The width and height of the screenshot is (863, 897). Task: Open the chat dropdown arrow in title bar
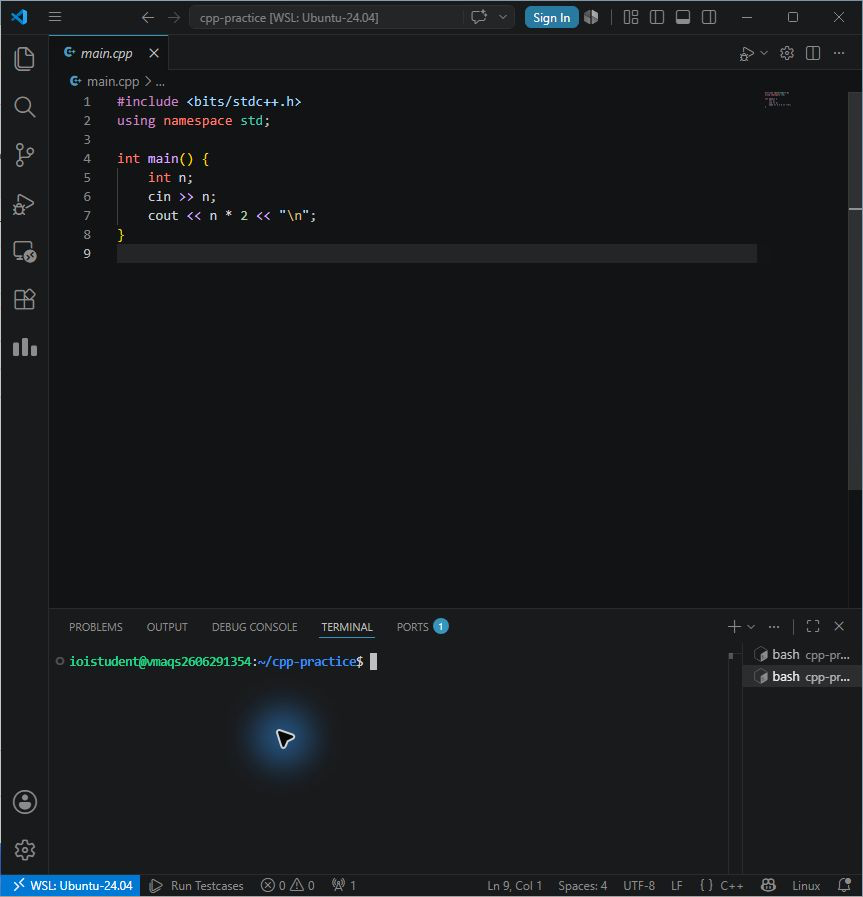[x=503, y=17]
